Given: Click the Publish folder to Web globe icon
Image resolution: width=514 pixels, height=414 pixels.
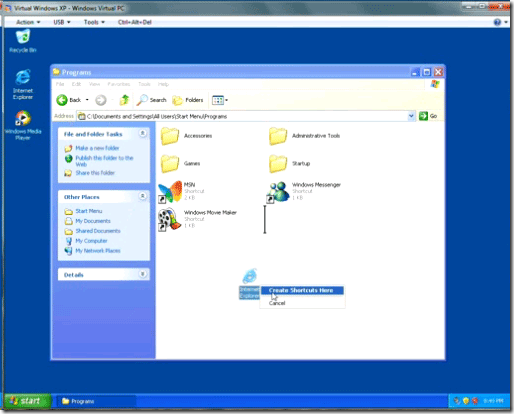Looking at the screenshot, I should 68,159.
